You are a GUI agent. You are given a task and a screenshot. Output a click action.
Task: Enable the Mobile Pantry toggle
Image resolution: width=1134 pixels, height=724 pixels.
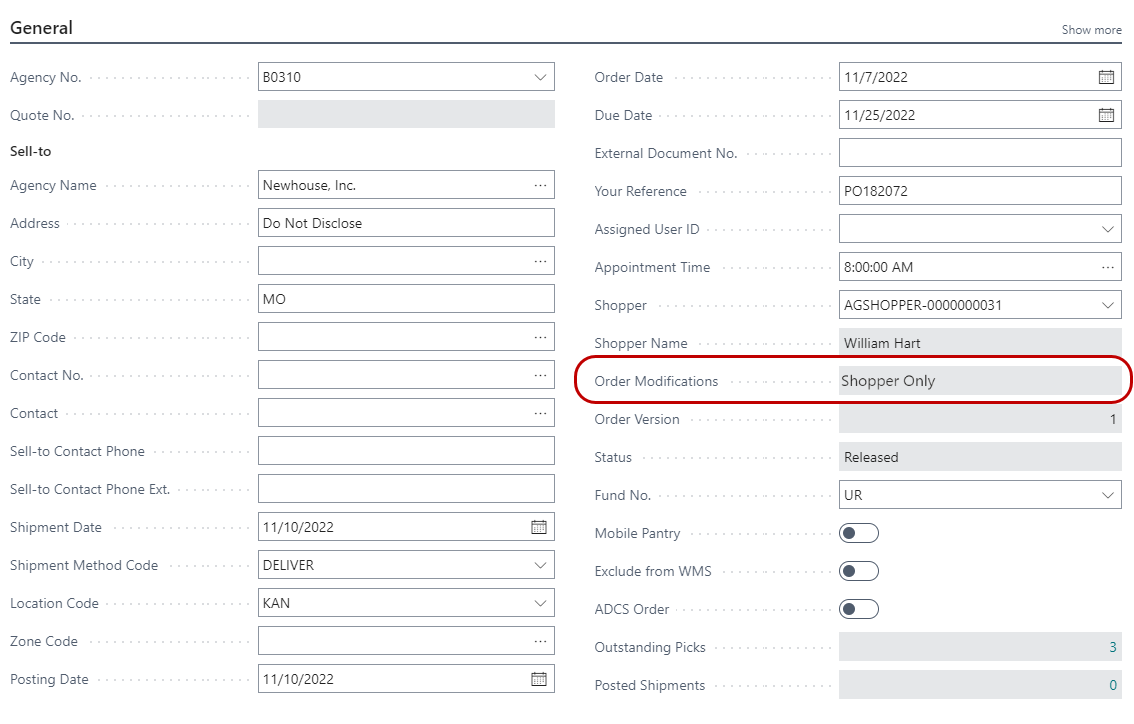click(x=859, y=533)
